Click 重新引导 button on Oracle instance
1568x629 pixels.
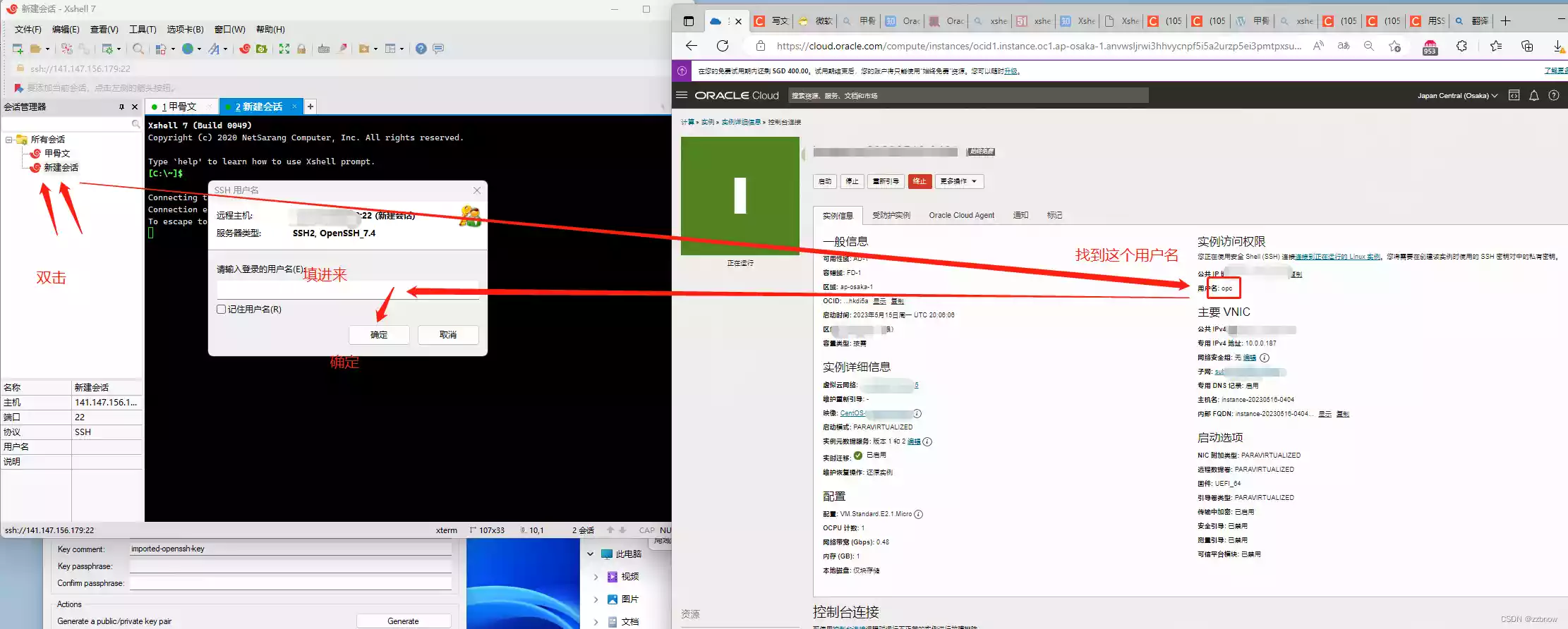click(x=886, y=181)
